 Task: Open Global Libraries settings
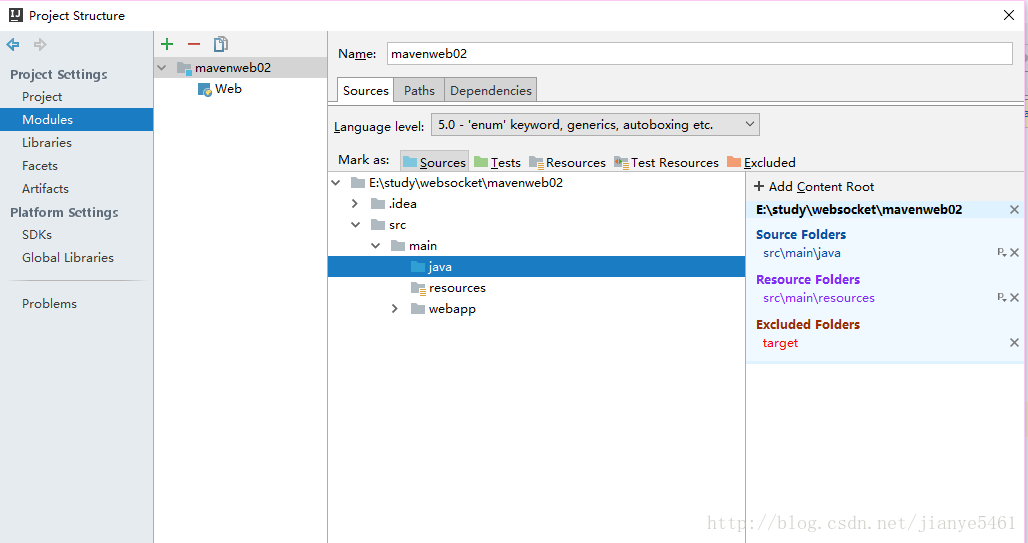tap(68, 257)
